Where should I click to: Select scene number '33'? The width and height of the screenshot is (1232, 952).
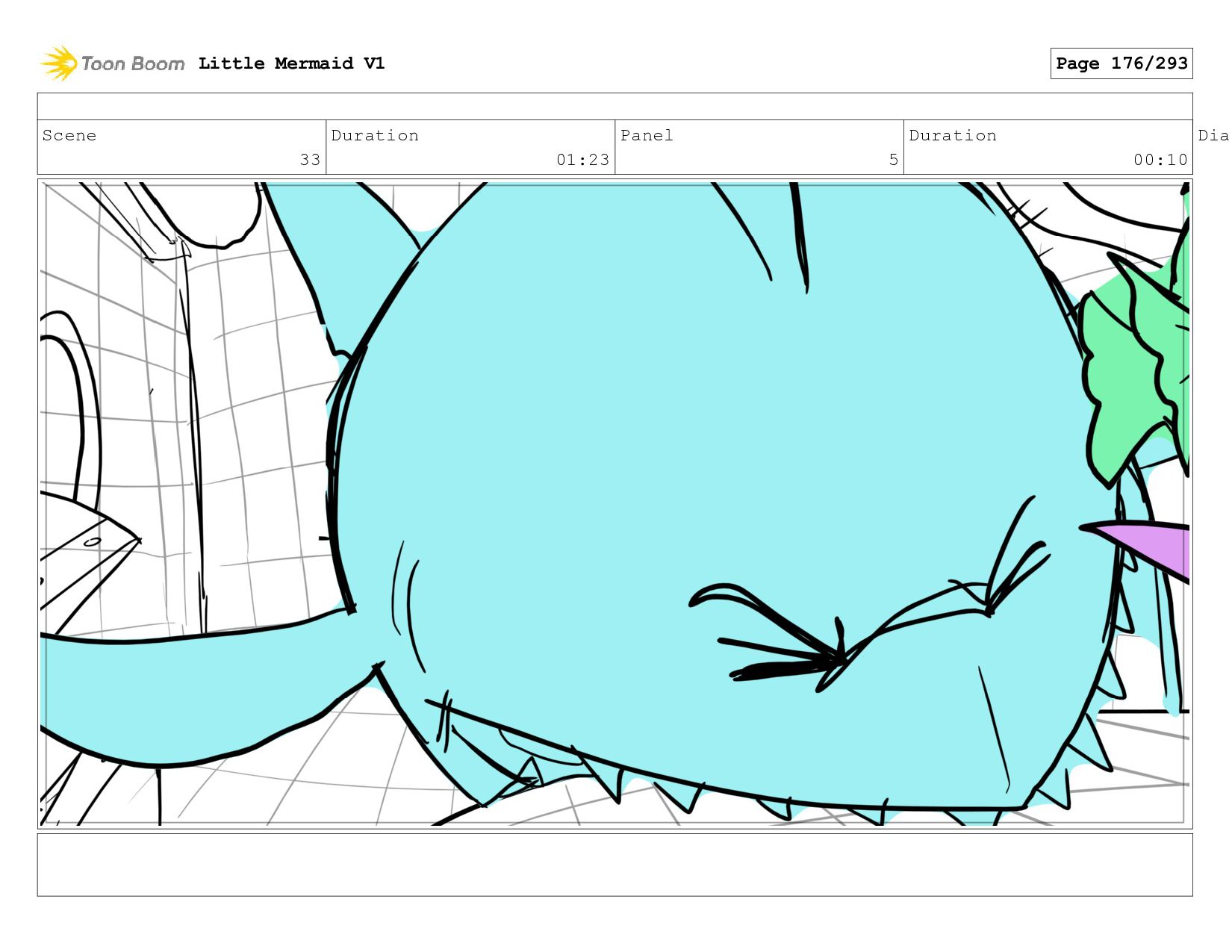(310, 160)
